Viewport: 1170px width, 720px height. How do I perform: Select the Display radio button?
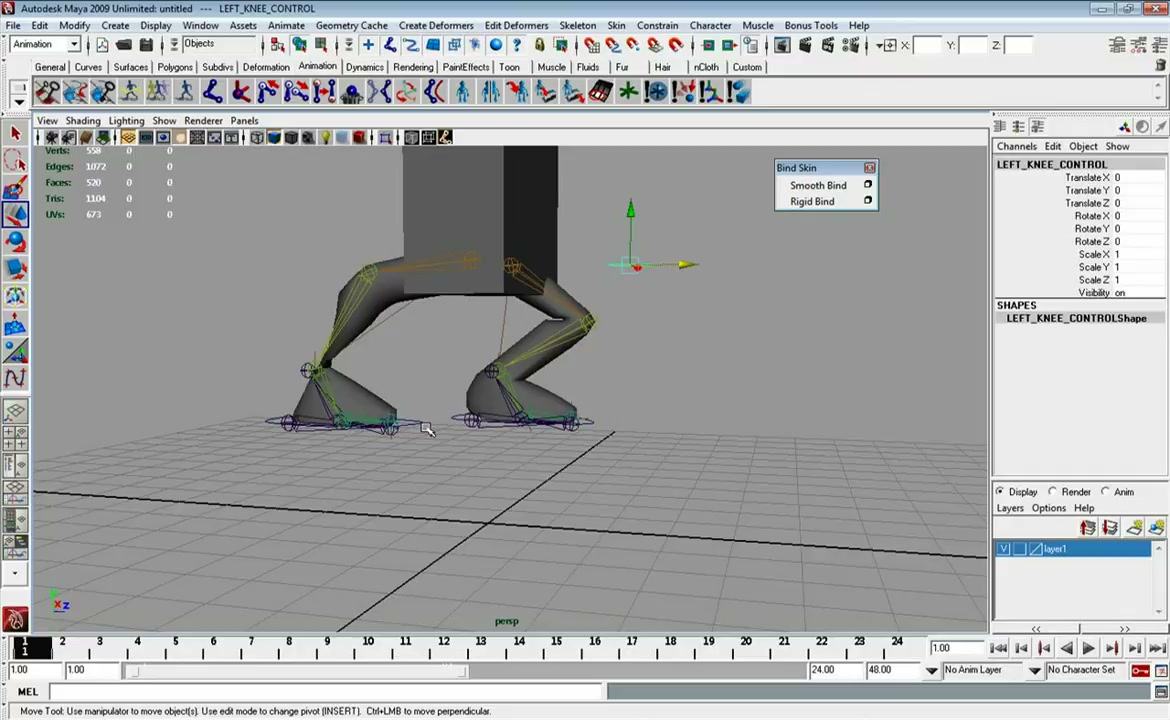click(1000, 492)
